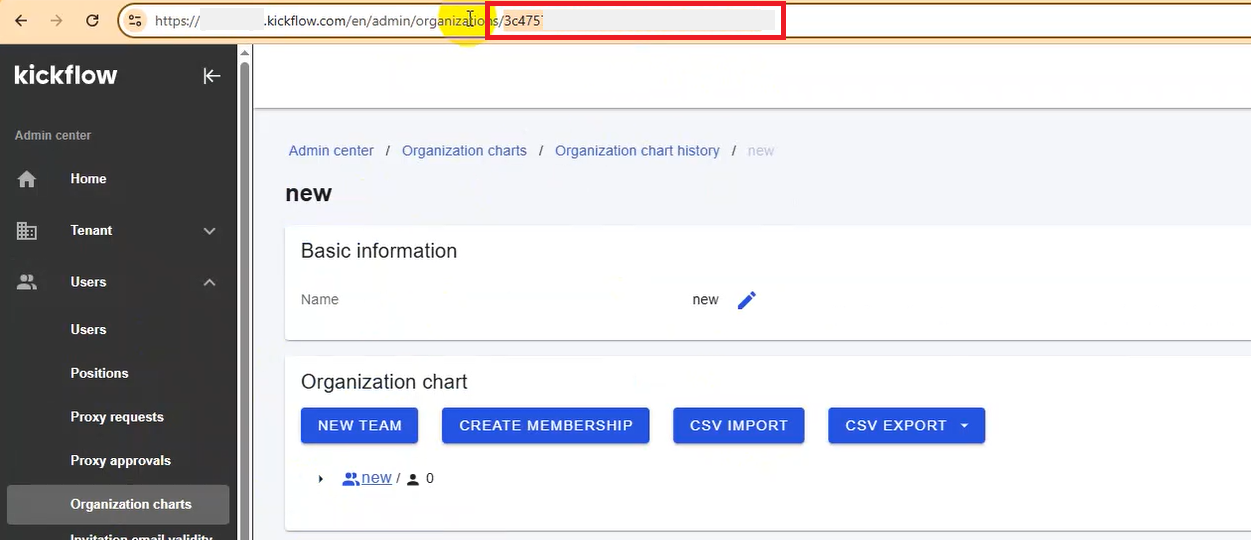This screenshot has width=1251, height=540.
Task: Click Organization chart history breadcrumb link
Action: point(637,151)
